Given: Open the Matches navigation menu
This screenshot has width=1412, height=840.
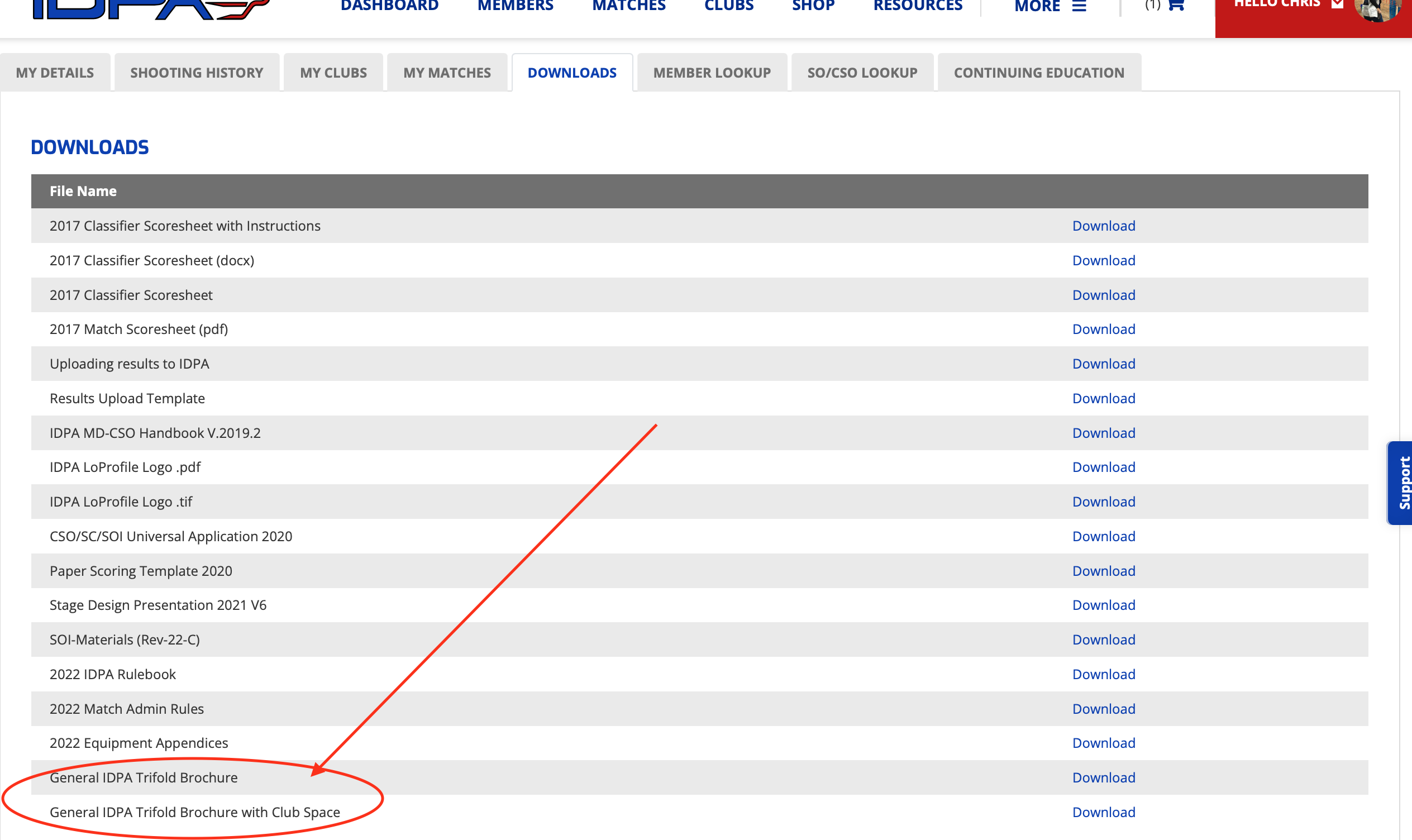Looking at the screenshot, I should [628, 7].
